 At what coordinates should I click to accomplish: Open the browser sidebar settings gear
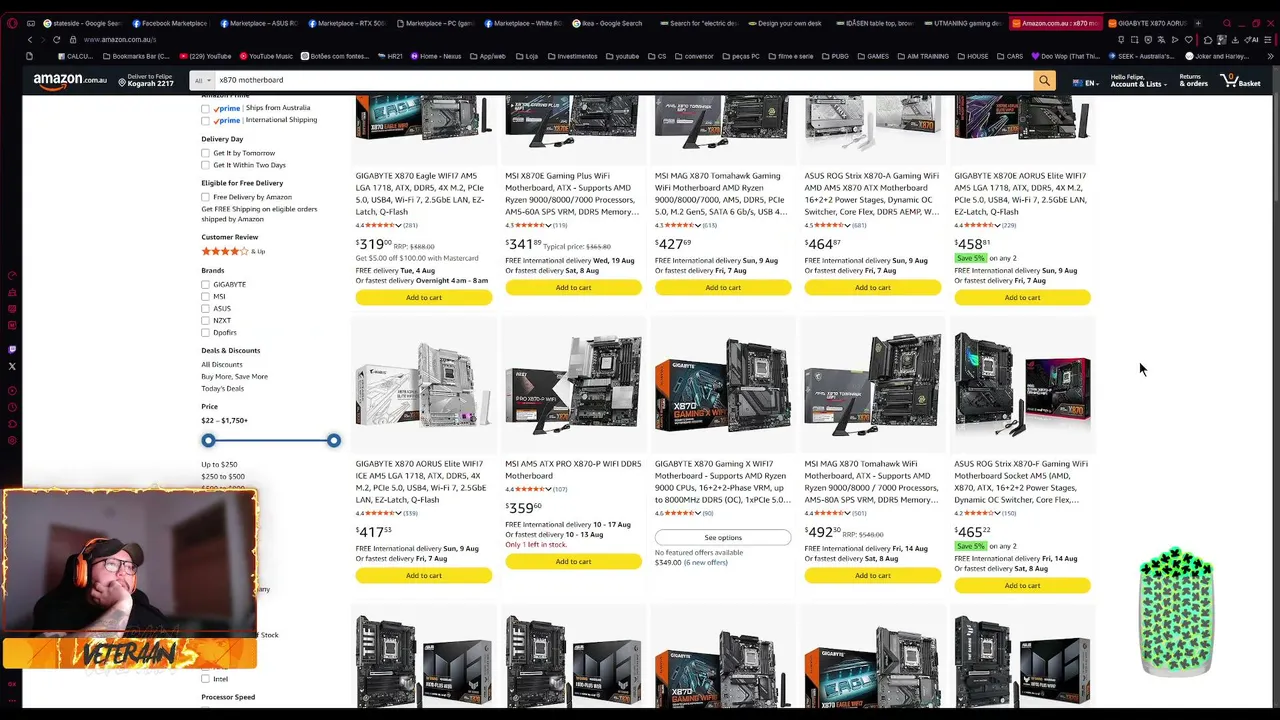12,441
